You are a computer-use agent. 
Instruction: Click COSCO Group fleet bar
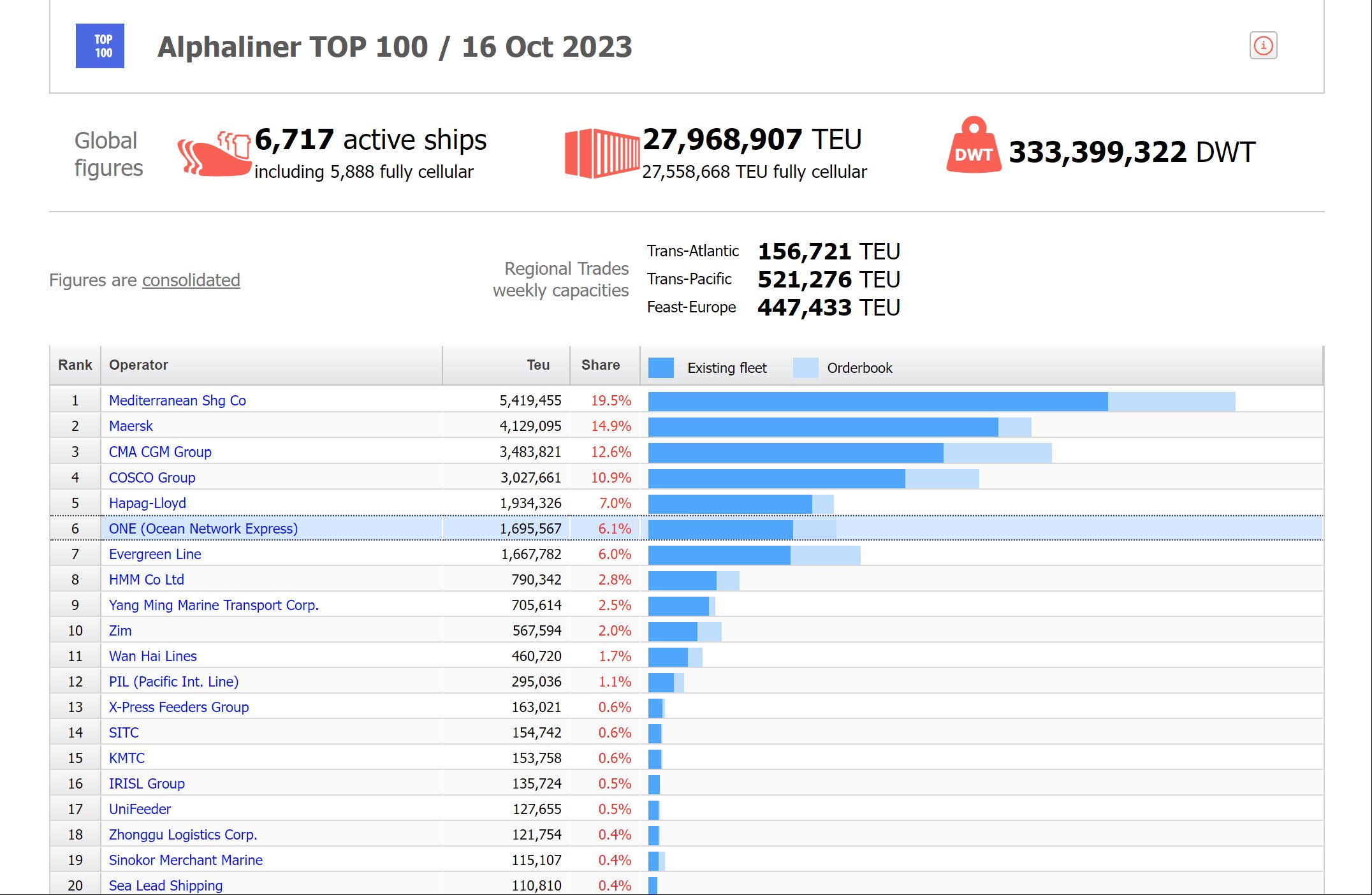coord(777,479)
